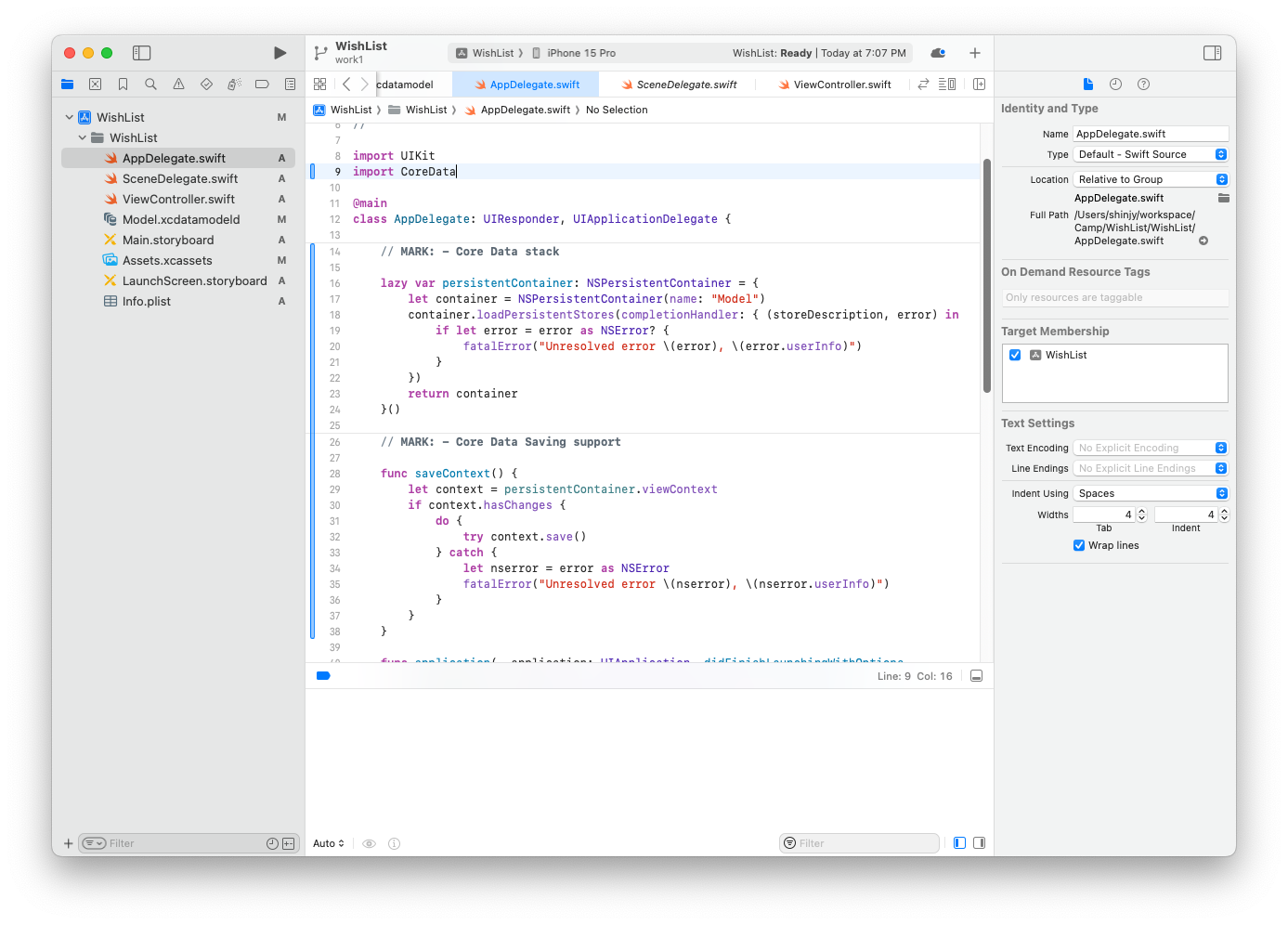Go back in editor history

346,84
